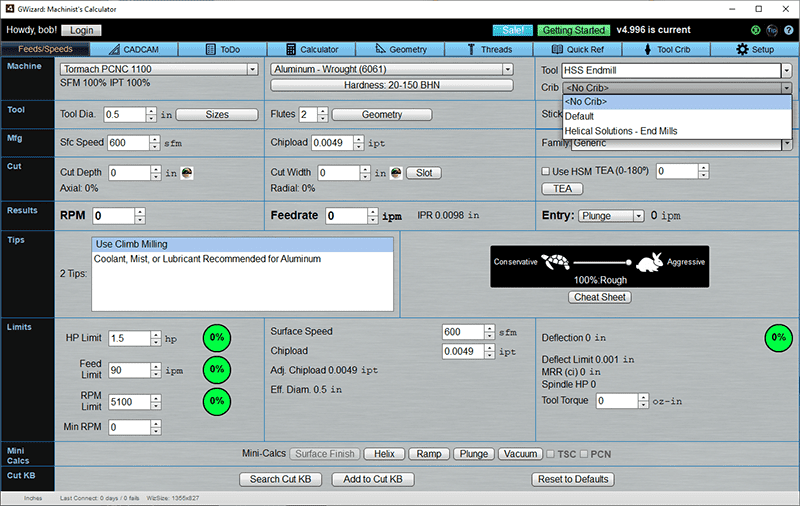Click the RPM result input field
This screenshot has width=800, height=506.
tap(113, 216)
